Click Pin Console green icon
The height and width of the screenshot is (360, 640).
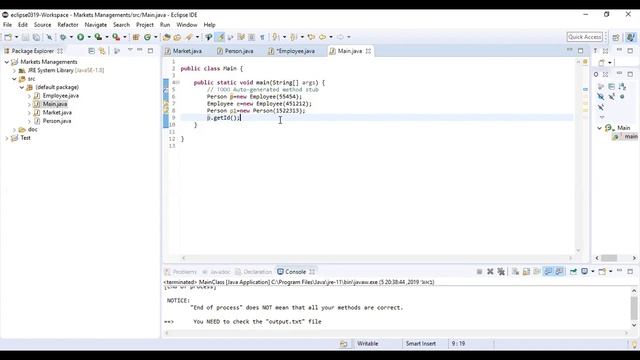click(573, 271)
